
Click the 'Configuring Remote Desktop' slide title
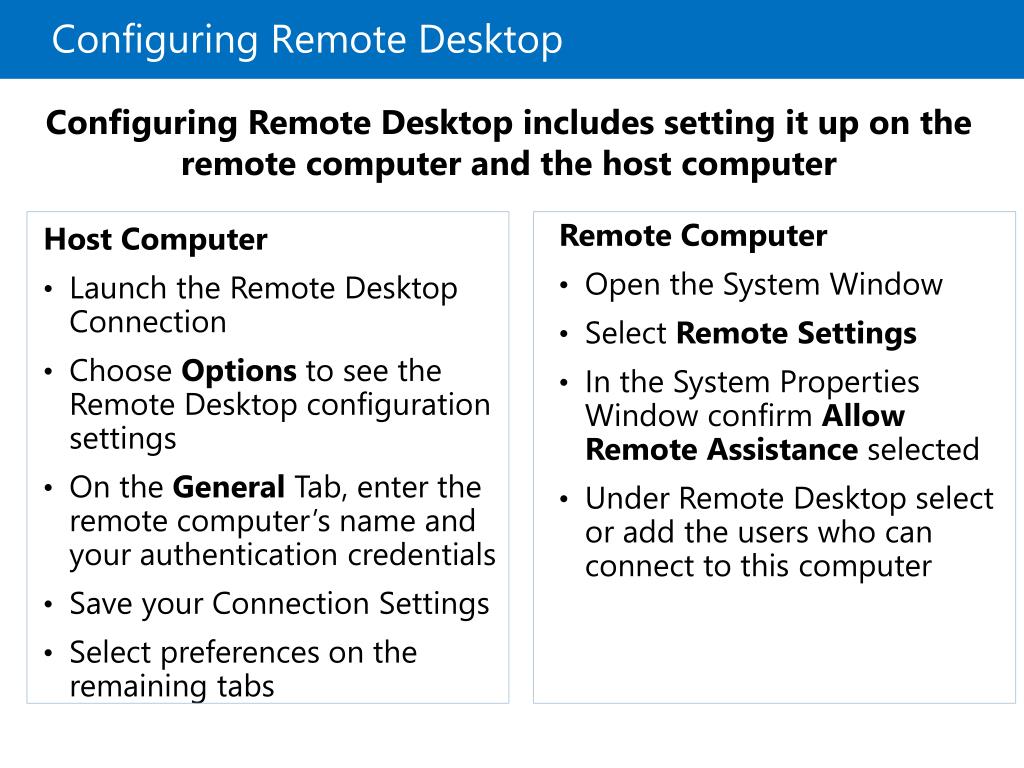307,40
